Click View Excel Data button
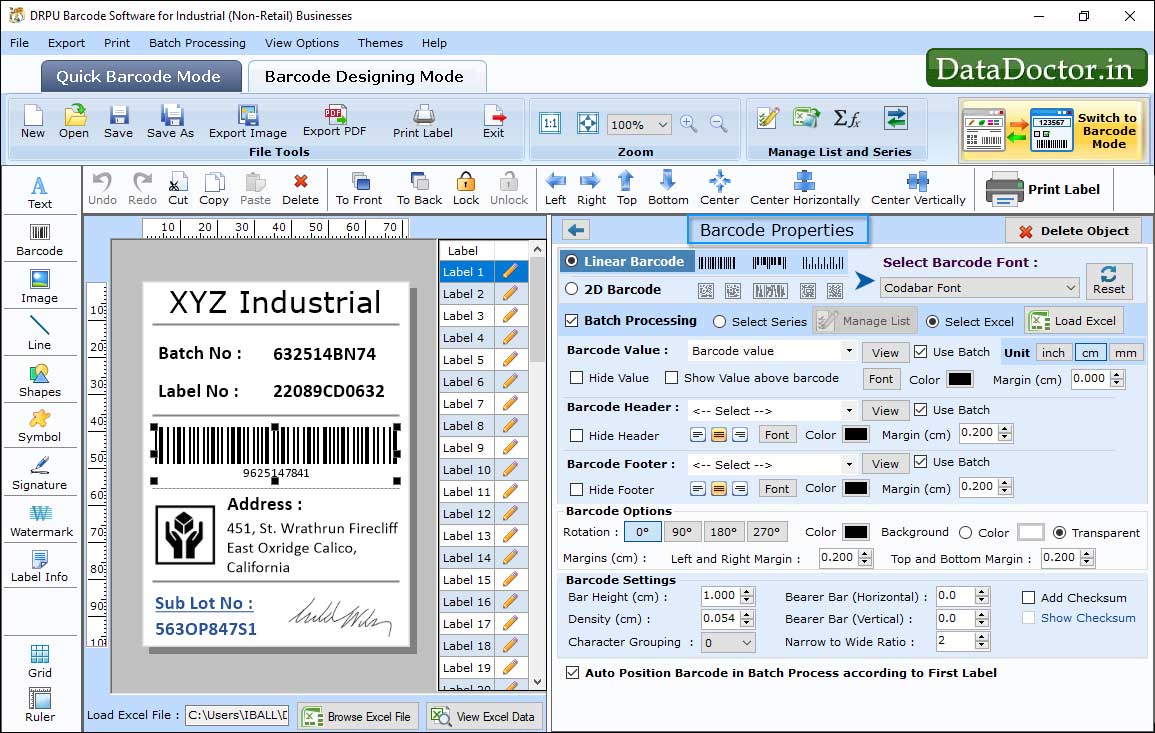The height and width of the screenshot is (733, 1155). coord(484,716)
